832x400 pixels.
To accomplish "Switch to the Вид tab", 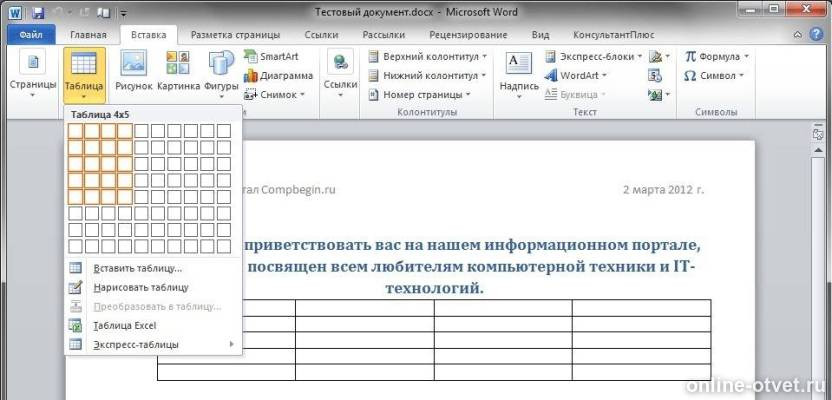I will 540,35.
